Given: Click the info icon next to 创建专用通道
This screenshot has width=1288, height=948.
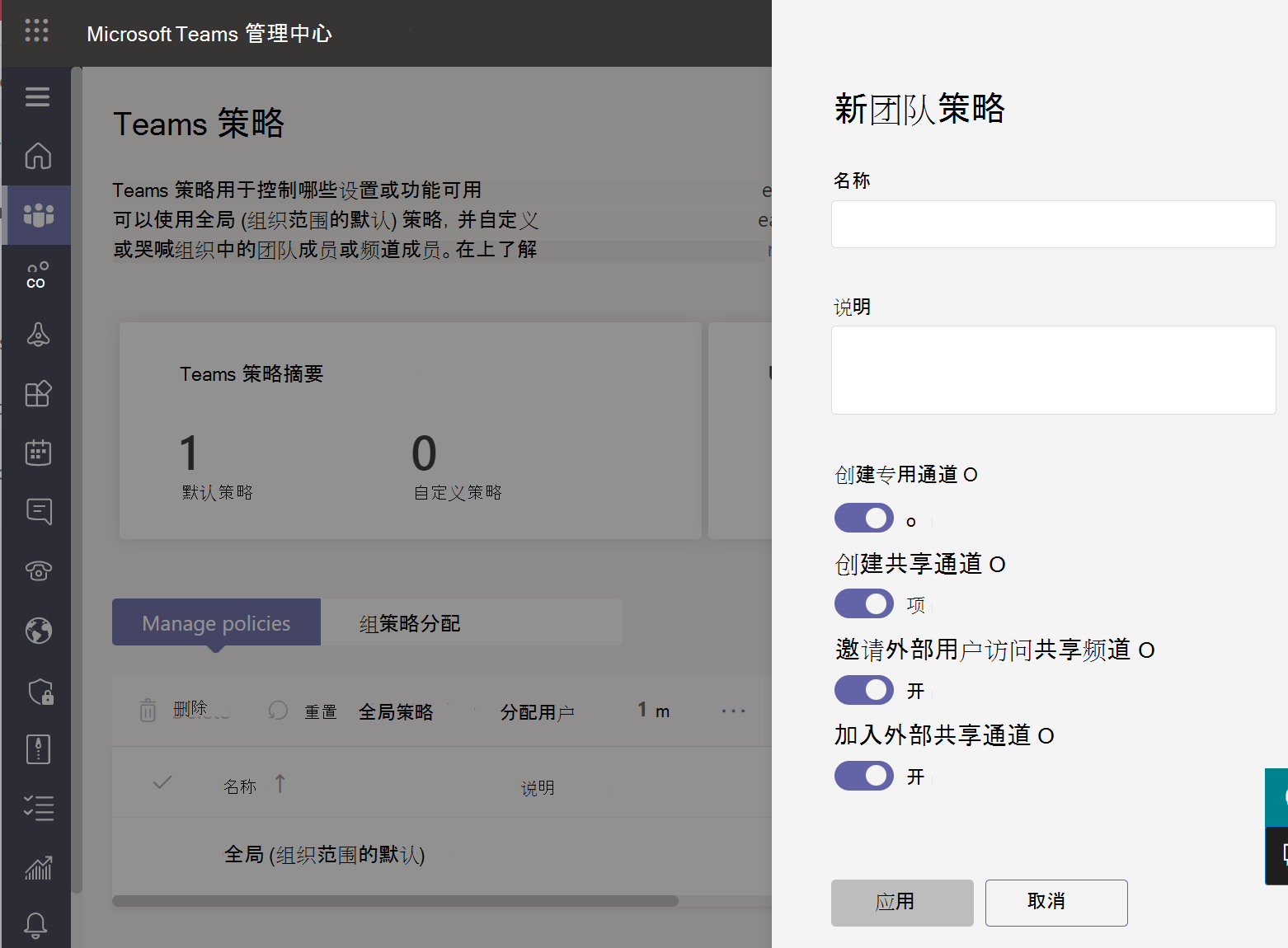Looking at the screenshot, I should [971, 475].
